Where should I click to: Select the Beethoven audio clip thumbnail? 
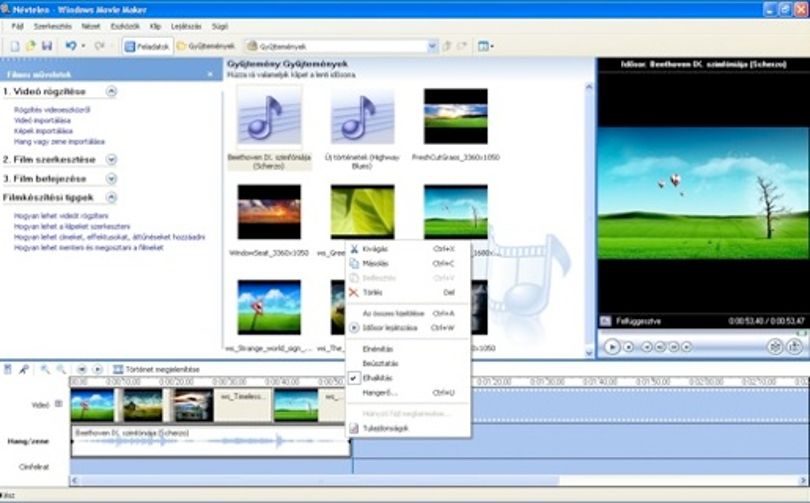click(269, 116)
